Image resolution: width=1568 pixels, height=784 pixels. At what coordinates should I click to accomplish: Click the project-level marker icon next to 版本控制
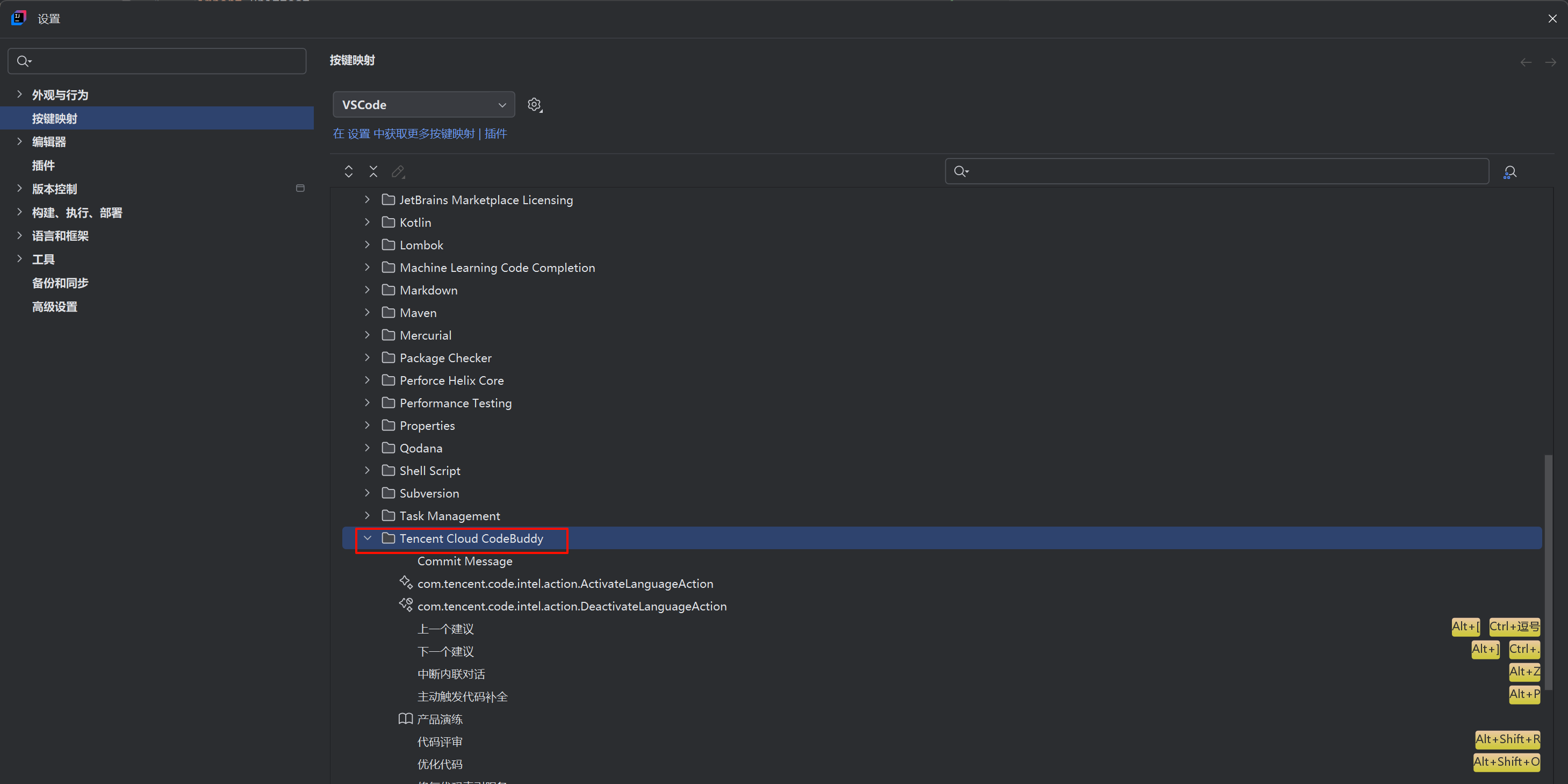300,188
